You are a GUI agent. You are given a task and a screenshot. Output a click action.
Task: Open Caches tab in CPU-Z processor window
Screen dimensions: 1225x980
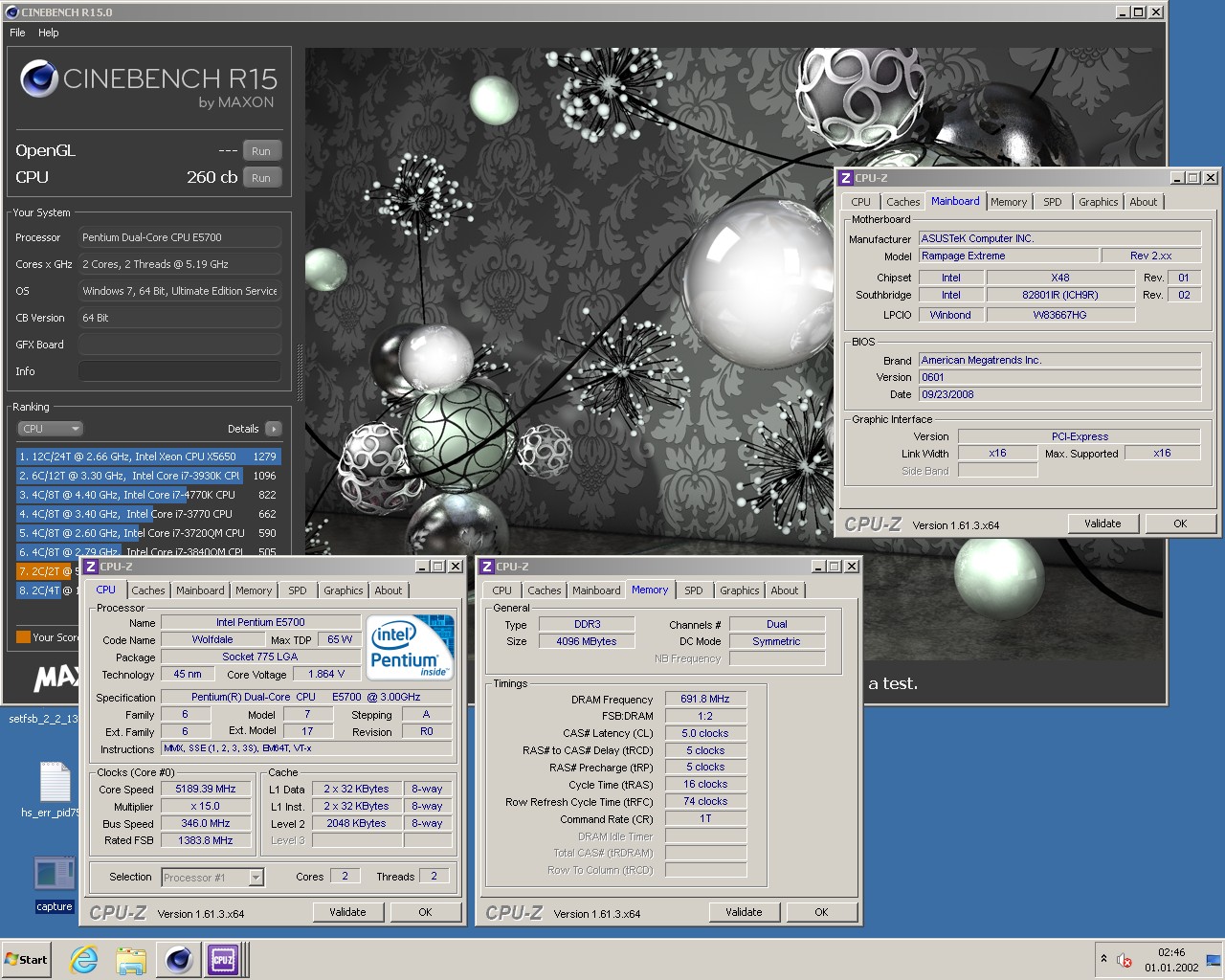(x=148, y=590)
